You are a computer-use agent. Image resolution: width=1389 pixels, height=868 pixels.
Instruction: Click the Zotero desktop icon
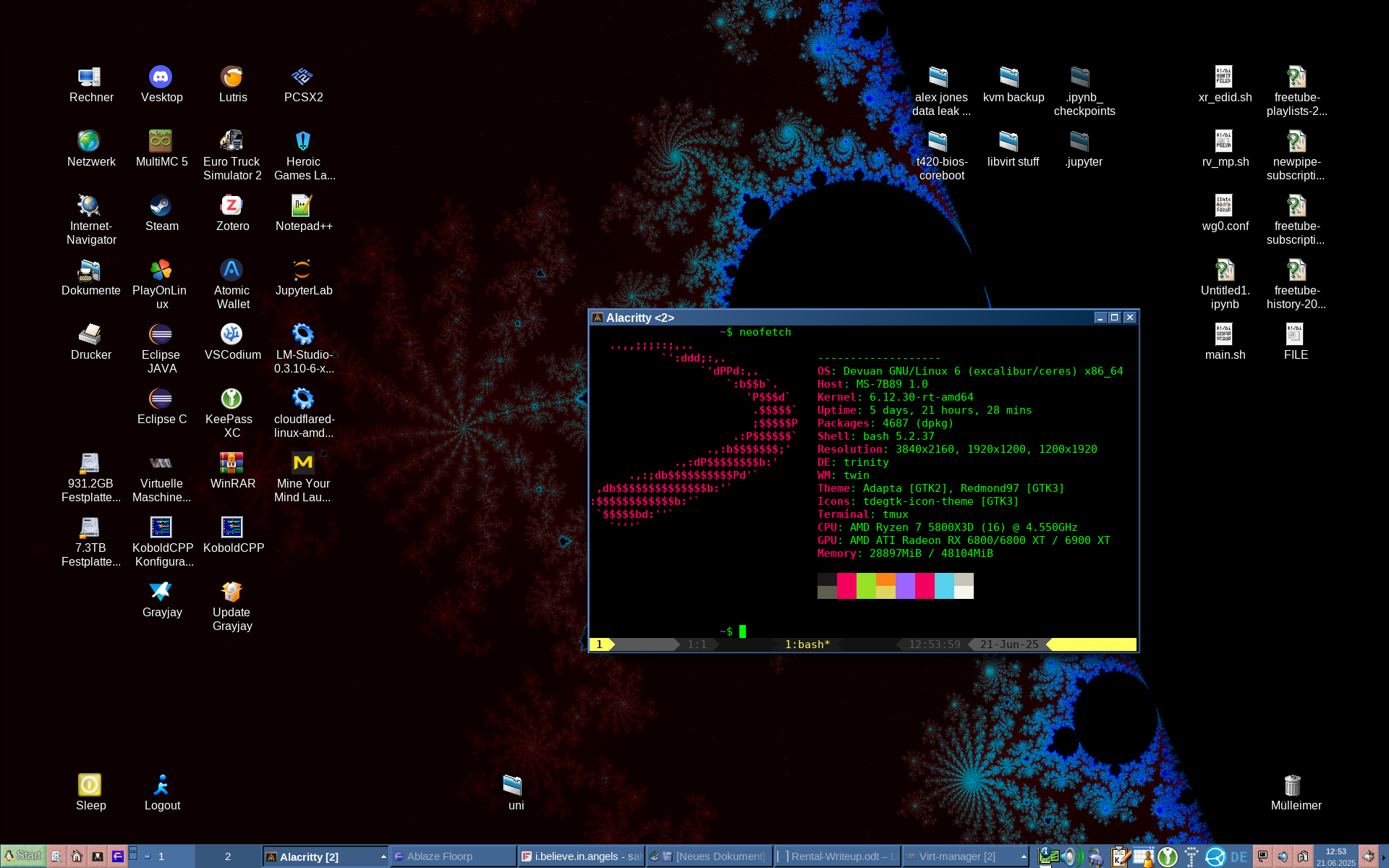coord(232,213)
